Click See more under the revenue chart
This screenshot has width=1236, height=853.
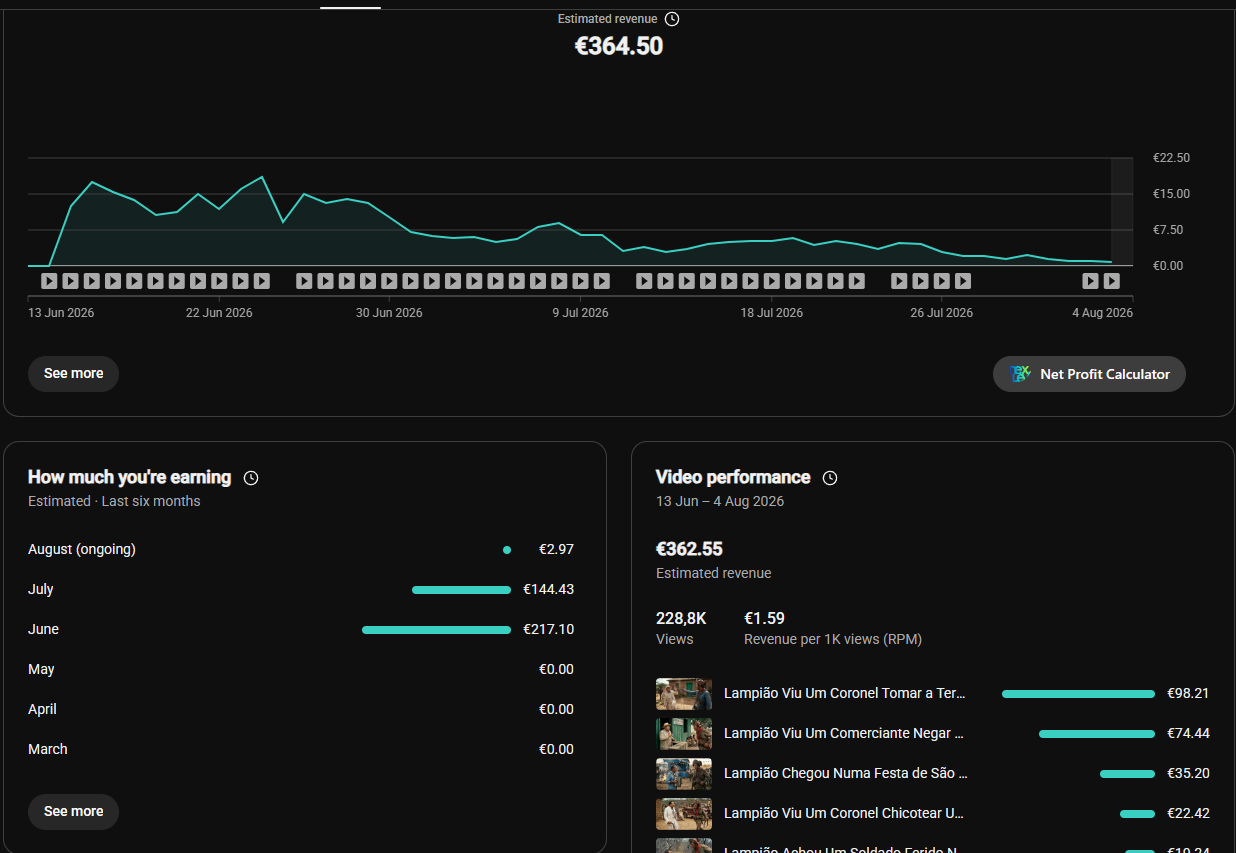coord(73,373)
